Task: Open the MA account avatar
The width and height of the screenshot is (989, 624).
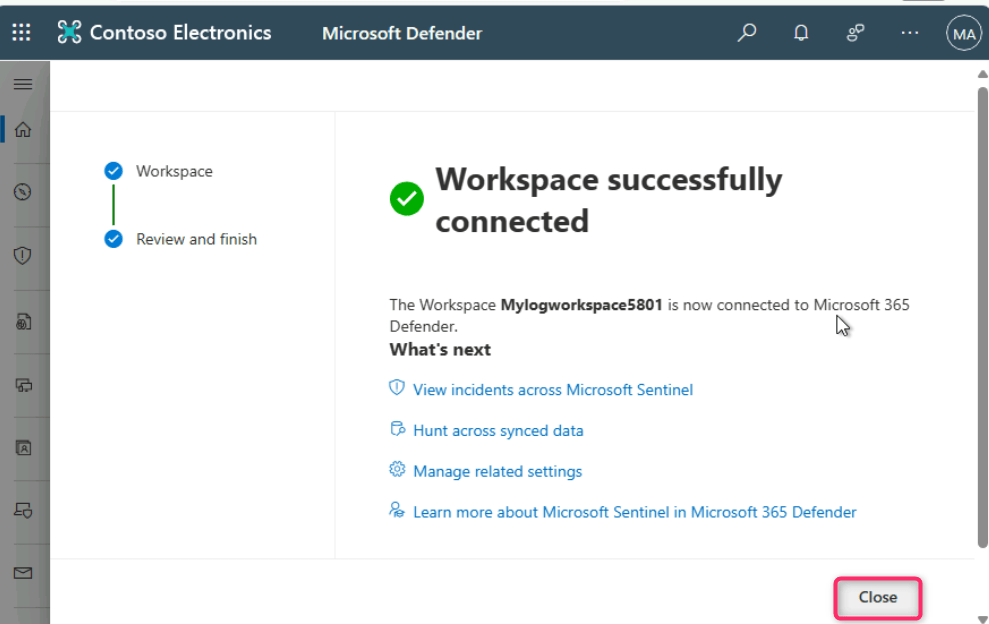Action: coord(963,33)
